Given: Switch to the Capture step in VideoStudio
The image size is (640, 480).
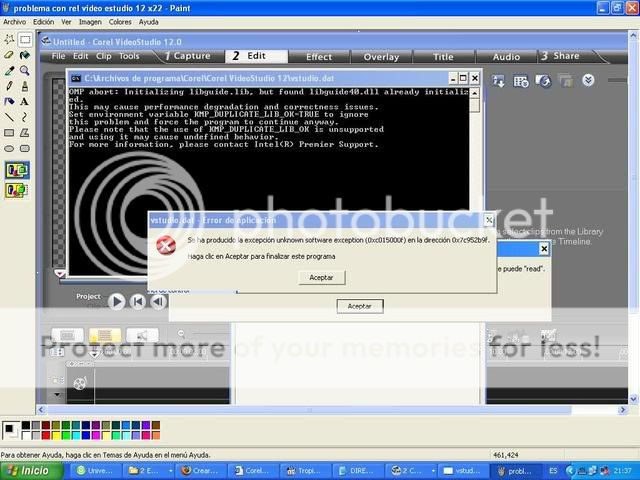Looking at the screenshot, I should coord(188,56).
